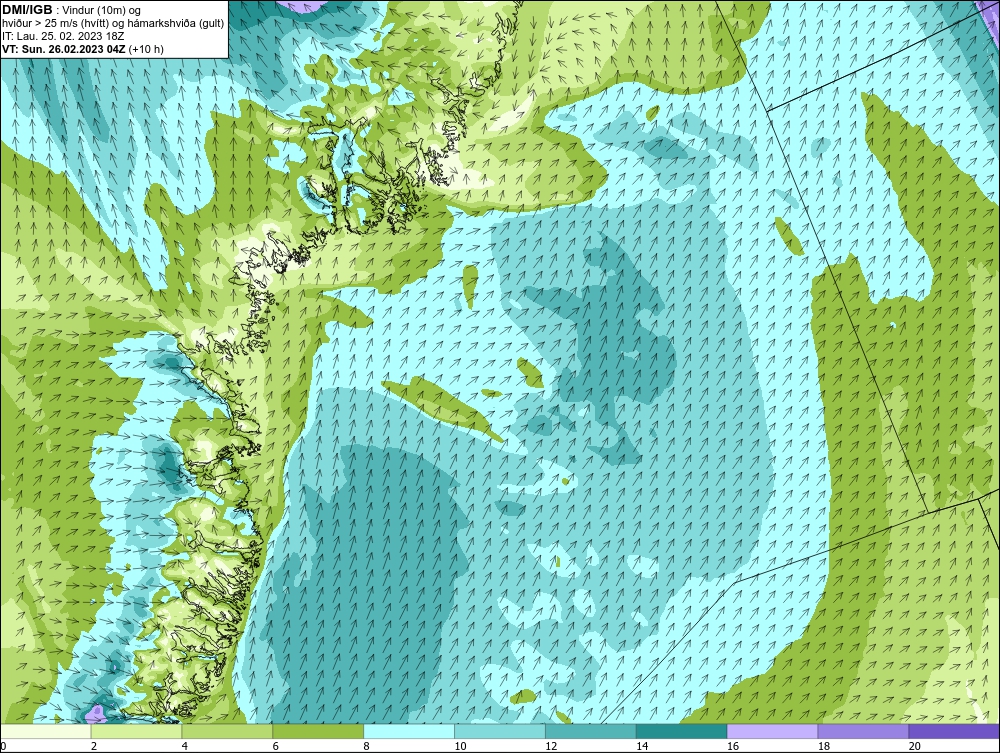This screenshot has width=1000, height=753.
Task: Click the legend value '10'
Action: coord(460,746)
